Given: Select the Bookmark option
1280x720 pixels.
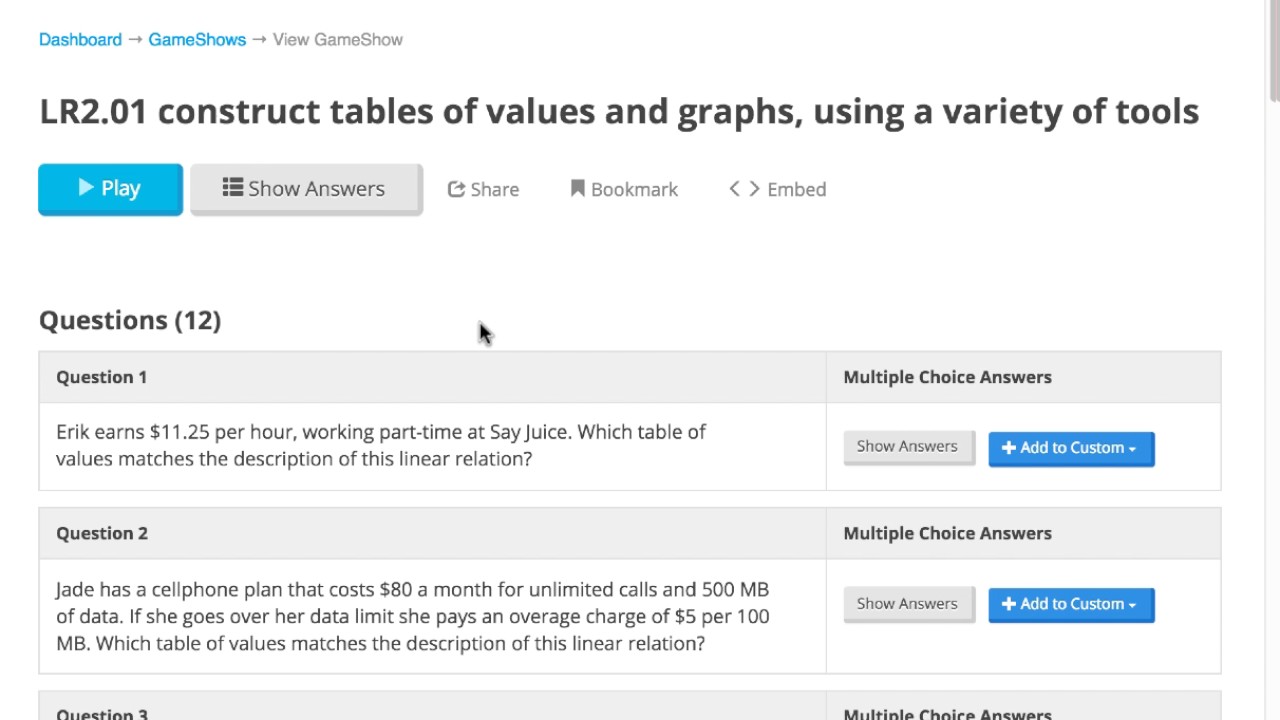Looking at the screenshot, I should (x=634, y=189).
